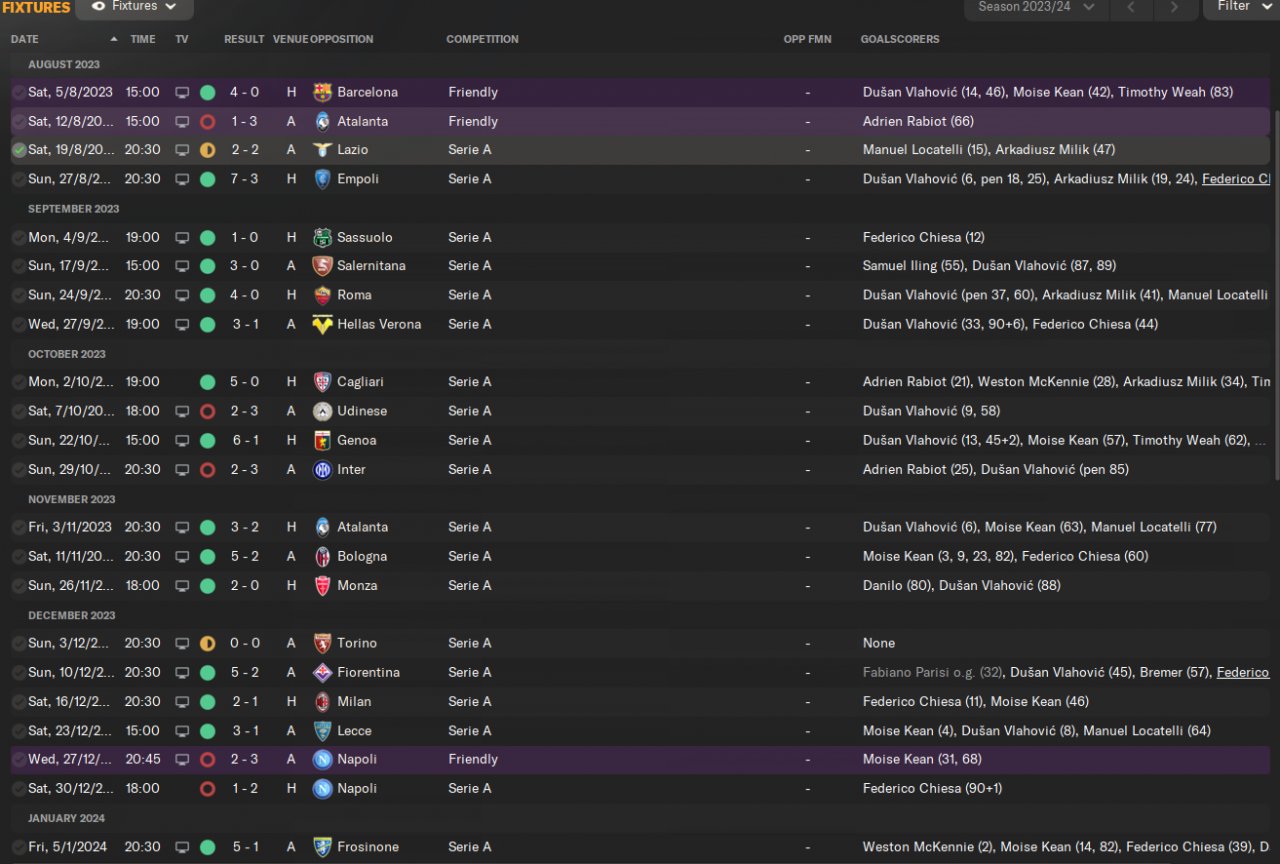
Task: Sort by the Competition column header
Action: 482,39
